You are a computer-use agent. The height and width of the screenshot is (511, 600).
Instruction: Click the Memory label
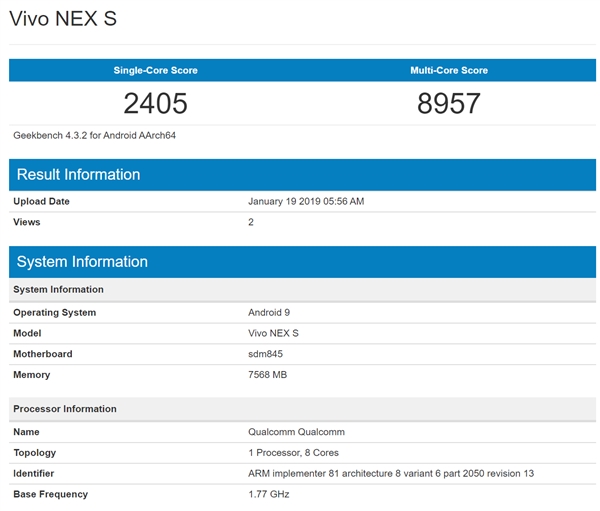click(x=32, y=375)
